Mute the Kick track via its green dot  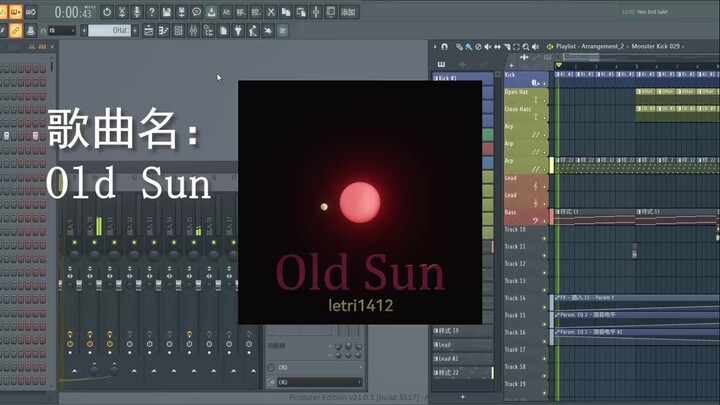(545, 84)
